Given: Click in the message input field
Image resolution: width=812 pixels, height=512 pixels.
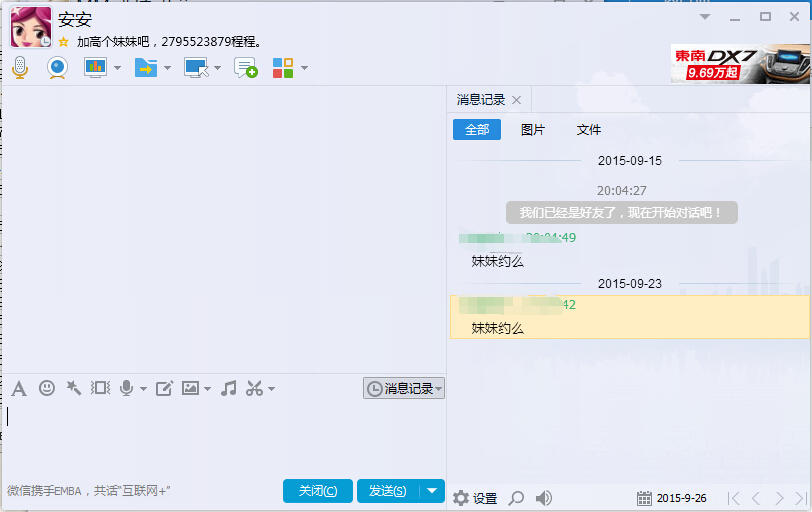Looking at the screenshot, I should point(224,437).
